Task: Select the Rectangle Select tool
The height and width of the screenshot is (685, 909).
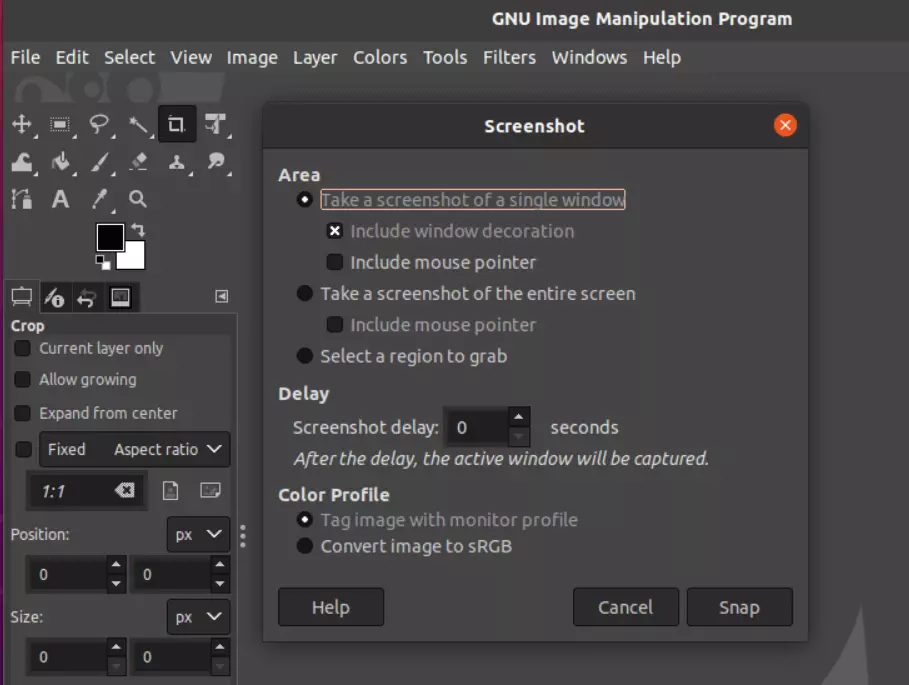Action: click(x=60, y=124)
